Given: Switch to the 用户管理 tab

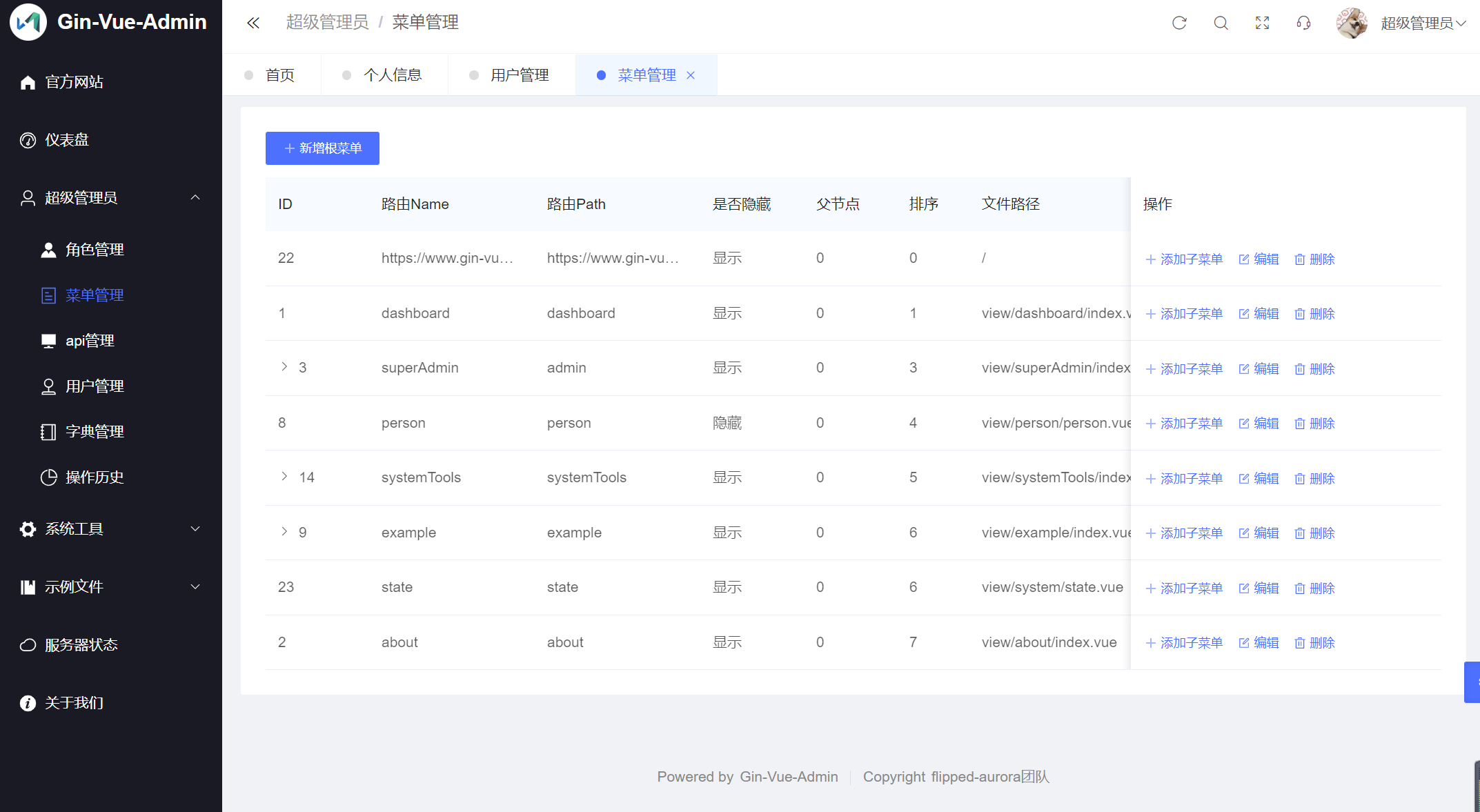Looking at the screenshot, I should (519, 75).
